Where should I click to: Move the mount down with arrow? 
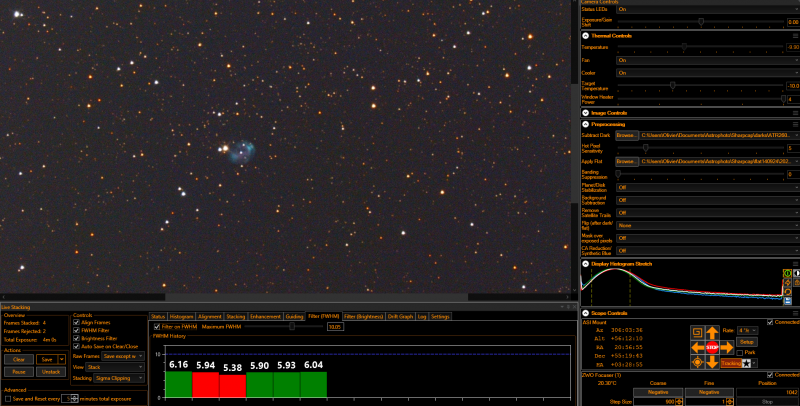tap(712, 363)
